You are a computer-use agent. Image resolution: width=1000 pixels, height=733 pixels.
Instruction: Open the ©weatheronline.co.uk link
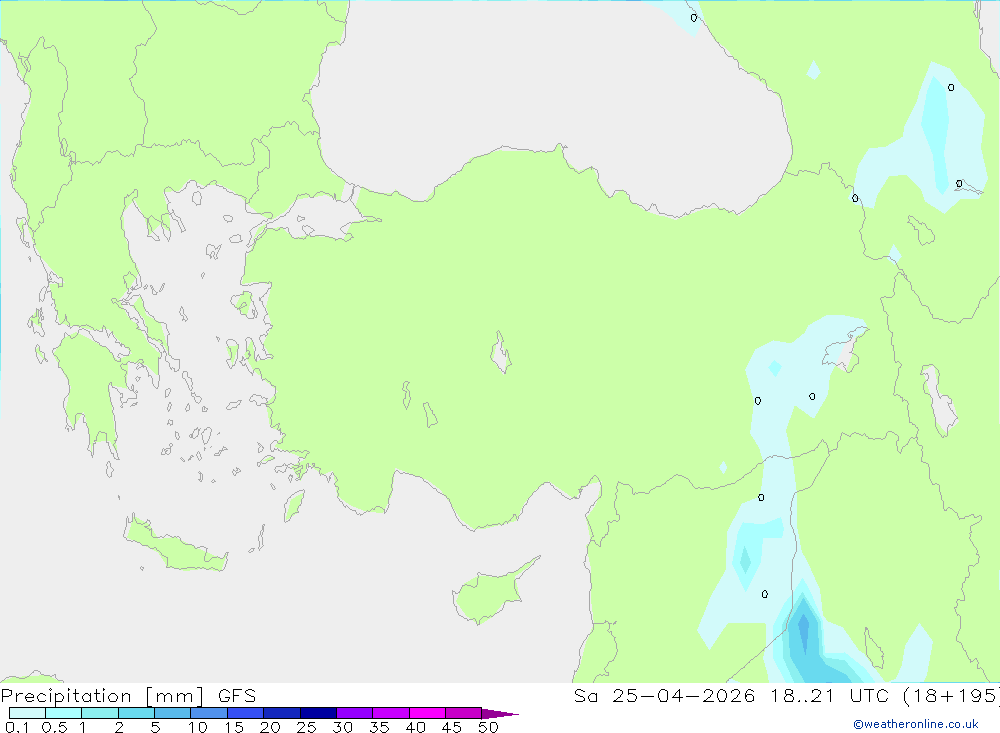915,724
